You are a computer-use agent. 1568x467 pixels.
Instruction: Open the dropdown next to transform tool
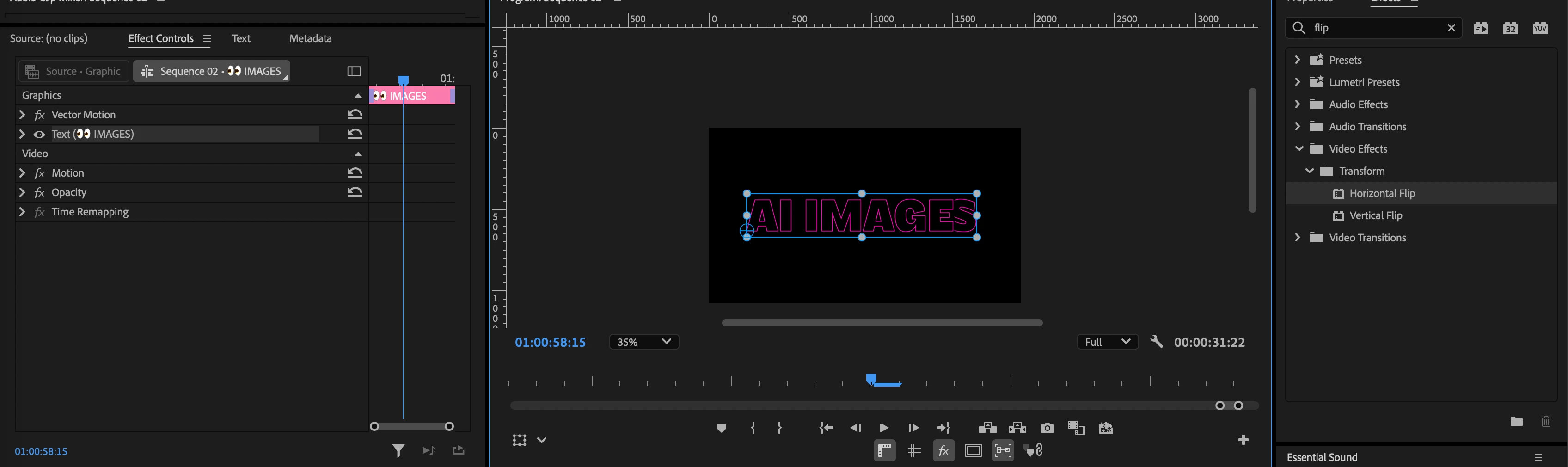coord(542,440)
